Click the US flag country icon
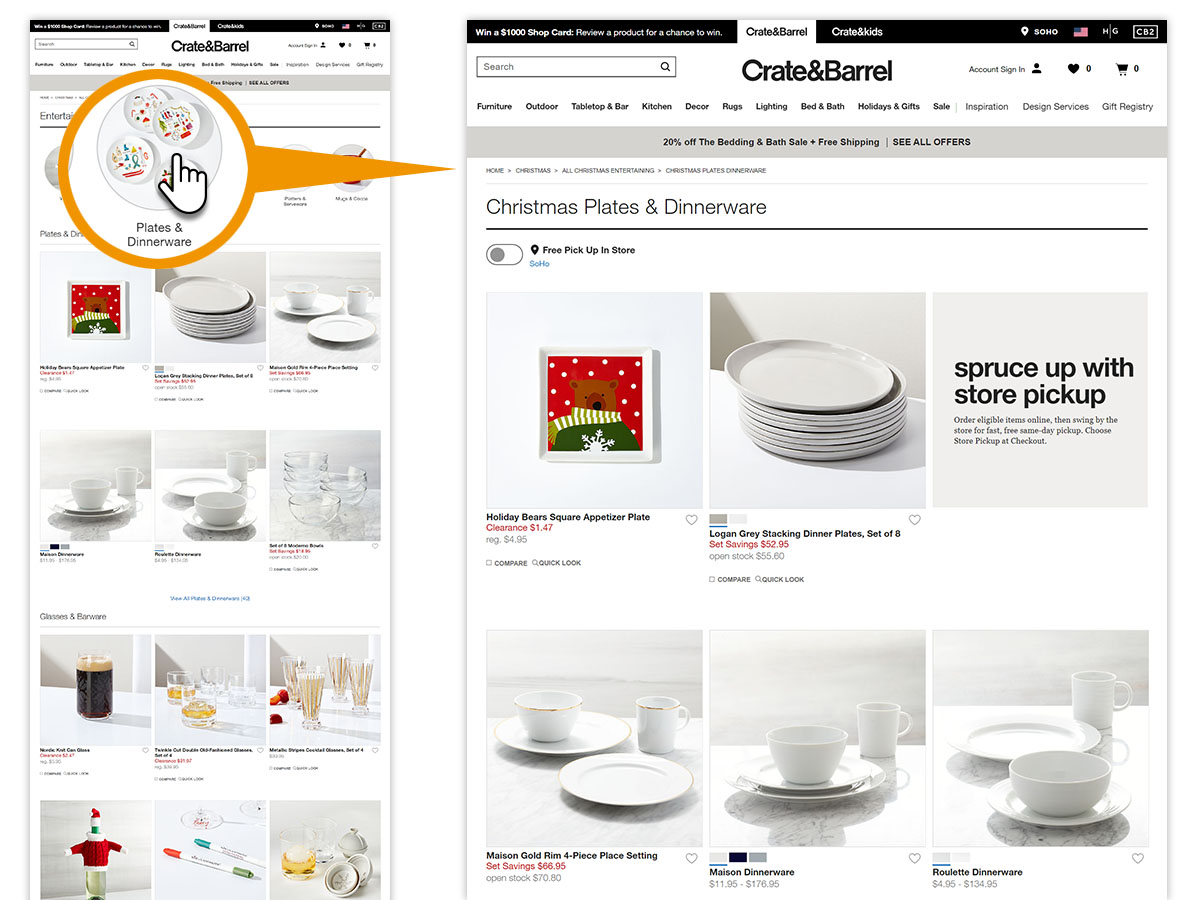Screen dimensions: 1200x900 1081,32
